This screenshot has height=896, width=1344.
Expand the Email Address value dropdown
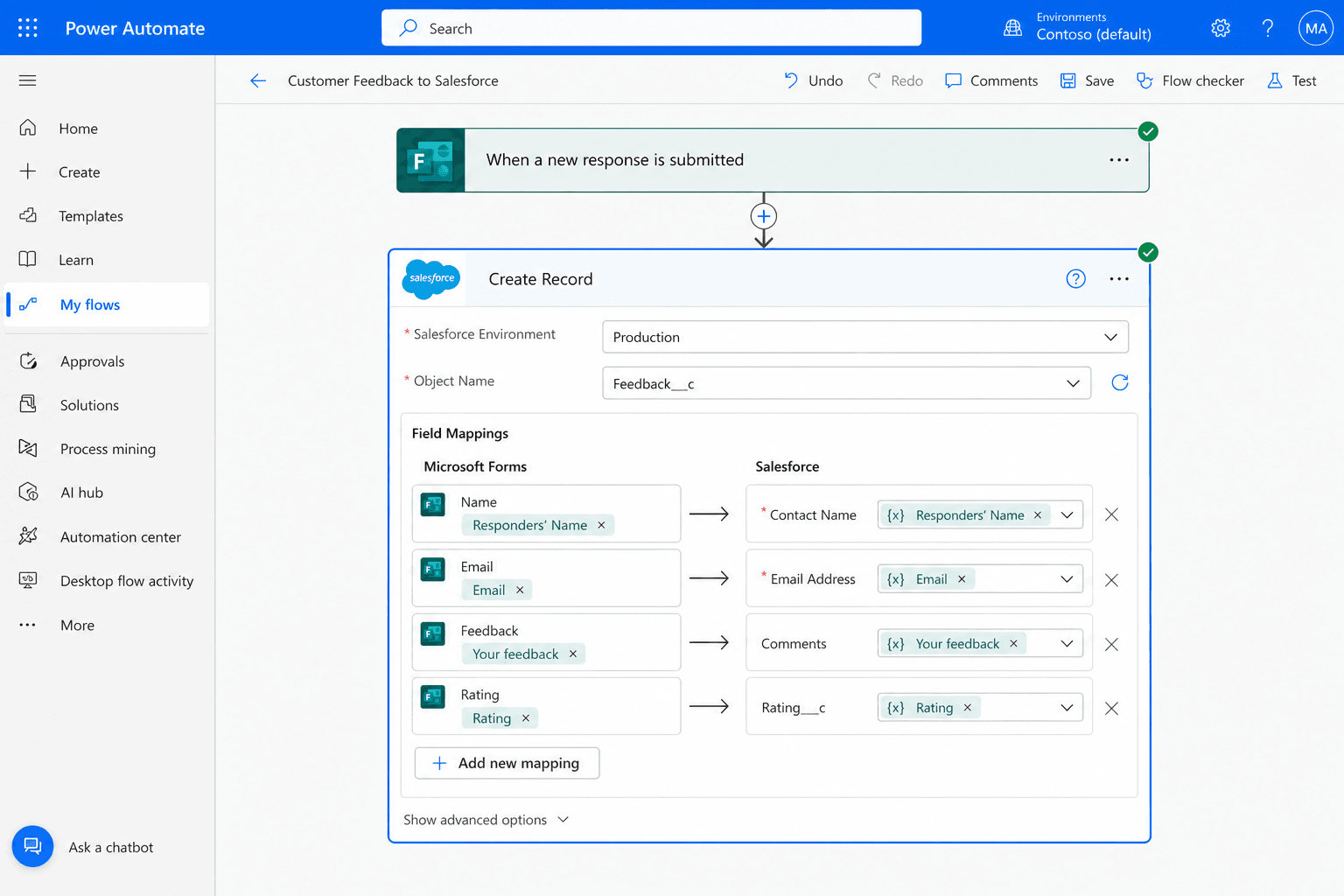click(1067, 579)
